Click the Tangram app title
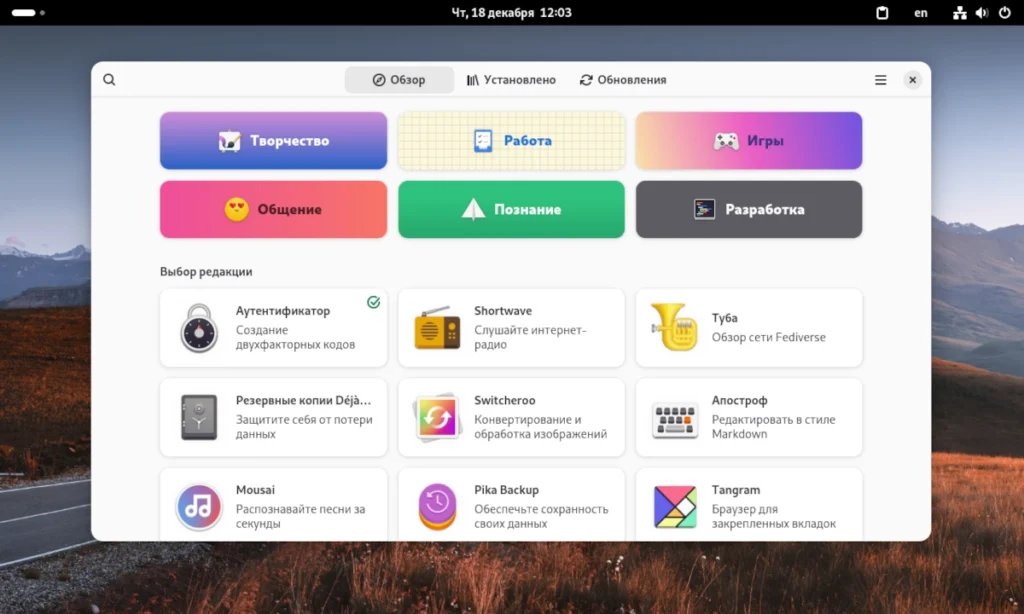1024x614 pixels. pyautogui.click(x=736, y=490)
